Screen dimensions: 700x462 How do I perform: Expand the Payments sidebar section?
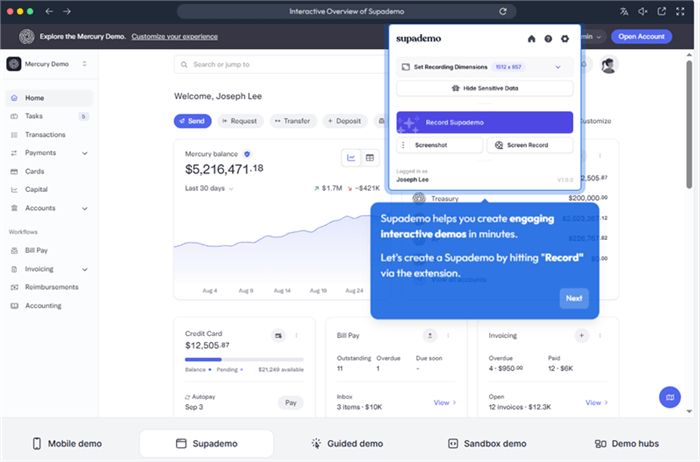(85, 153)
